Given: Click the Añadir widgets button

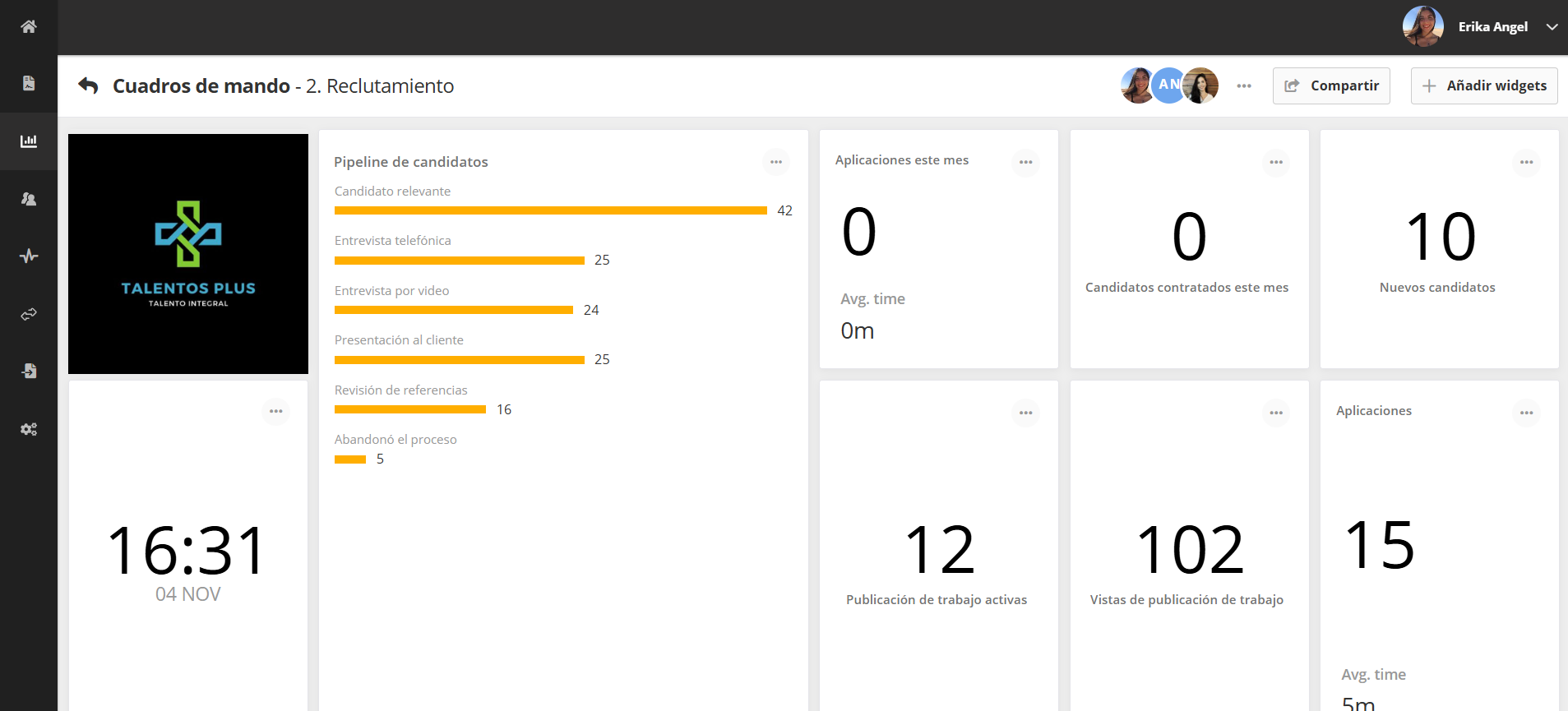Looking at the screenshot, I should coord(1484,85).
